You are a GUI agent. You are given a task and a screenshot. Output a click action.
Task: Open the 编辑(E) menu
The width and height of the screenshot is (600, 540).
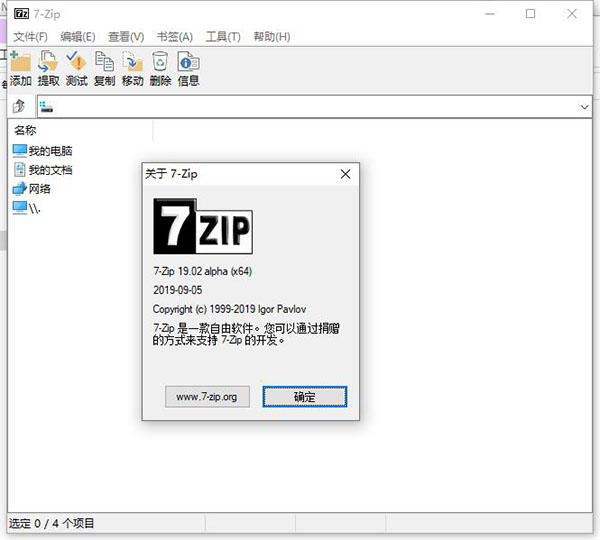click(78, 37)
